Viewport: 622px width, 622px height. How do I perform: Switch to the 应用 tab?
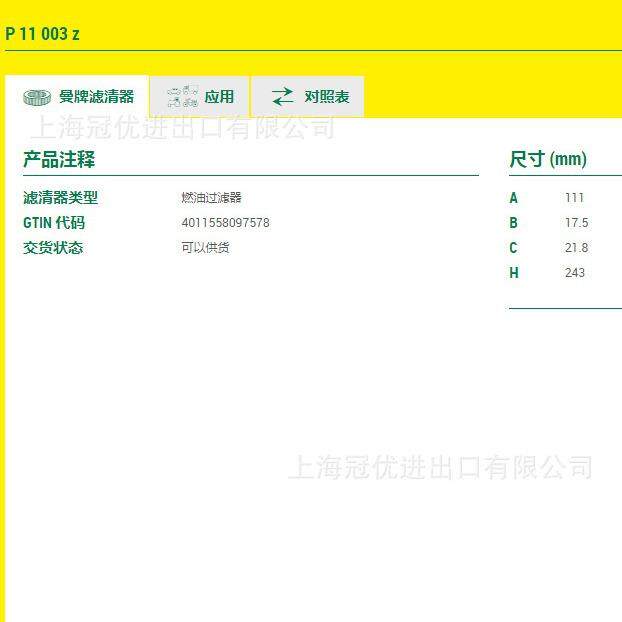(200, 96)
